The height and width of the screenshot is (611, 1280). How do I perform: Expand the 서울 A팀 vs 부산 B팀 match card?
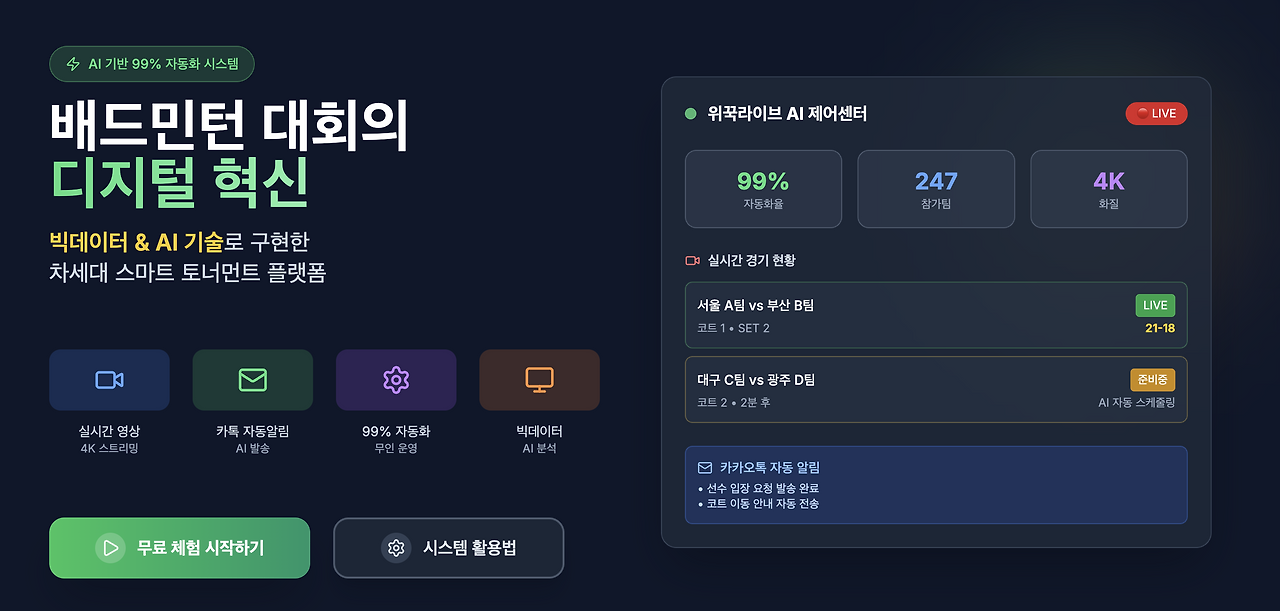[x=936, y=314]
